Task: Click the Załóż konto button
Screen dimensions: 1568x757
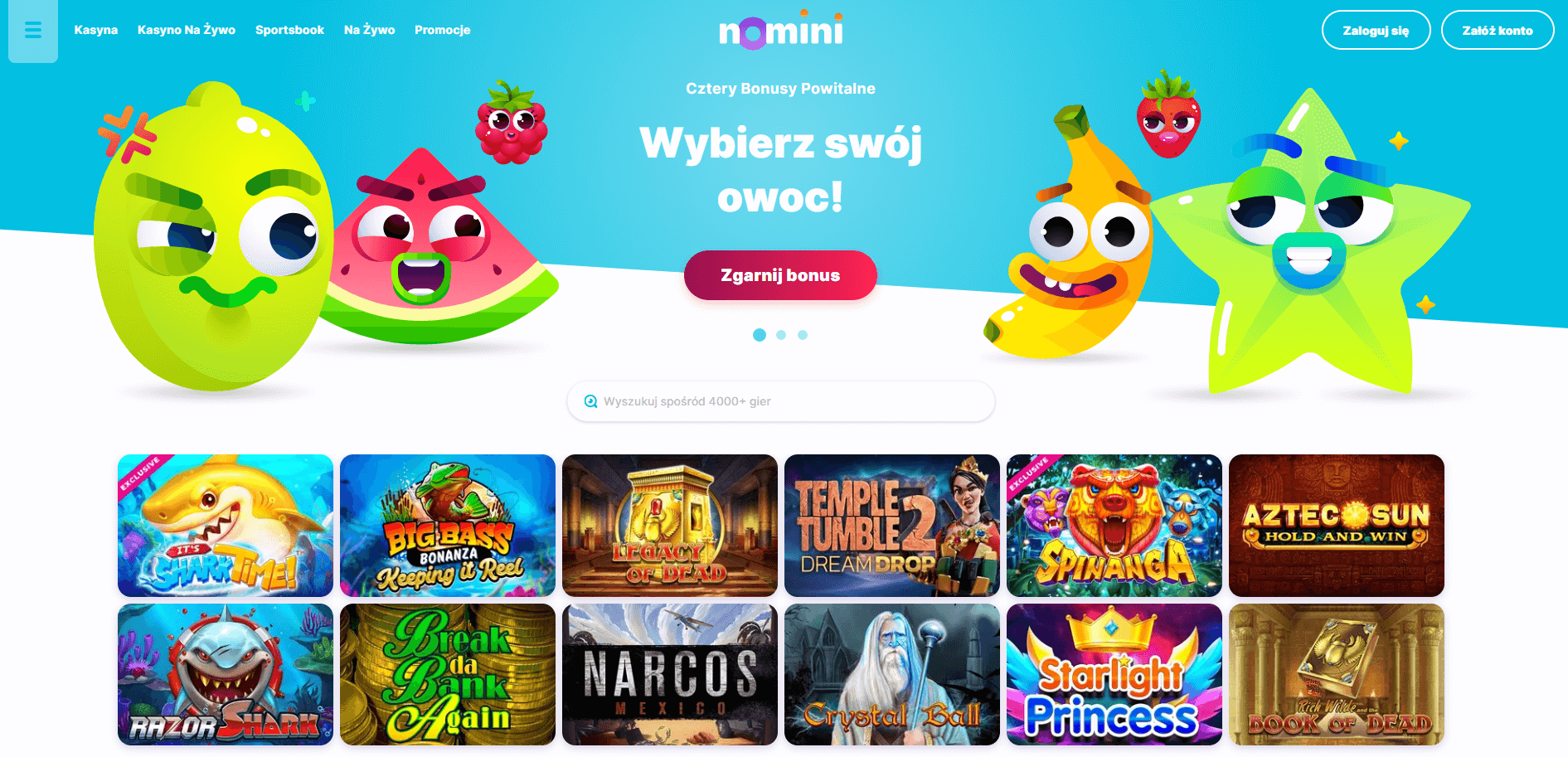Action: (x=1498, y=30)
